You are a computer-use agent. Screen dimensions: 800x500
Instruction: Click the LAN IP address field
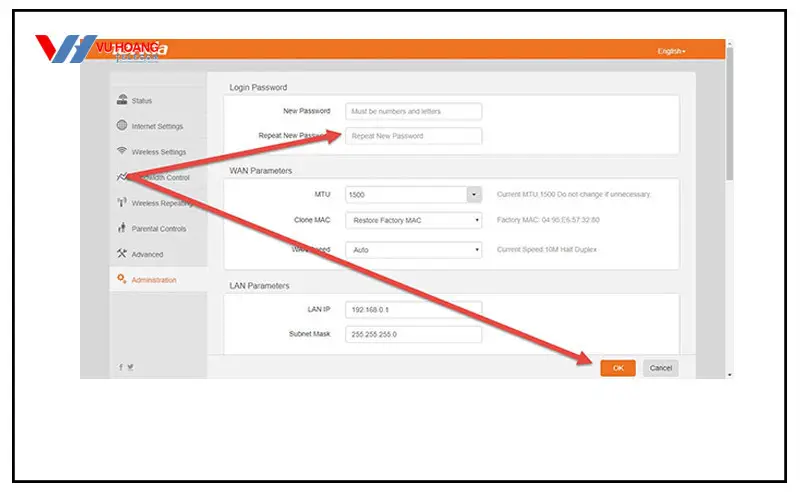pyautogui.click(x=413, y=310)
